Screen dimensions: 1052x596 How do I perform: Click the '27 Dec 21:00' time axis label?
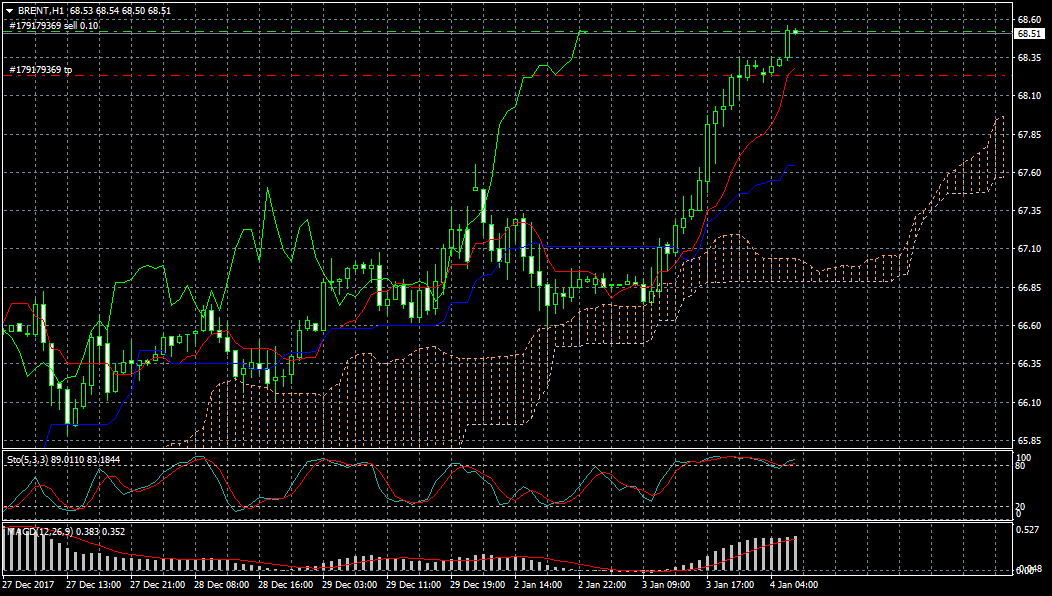[x=158, y=585]
